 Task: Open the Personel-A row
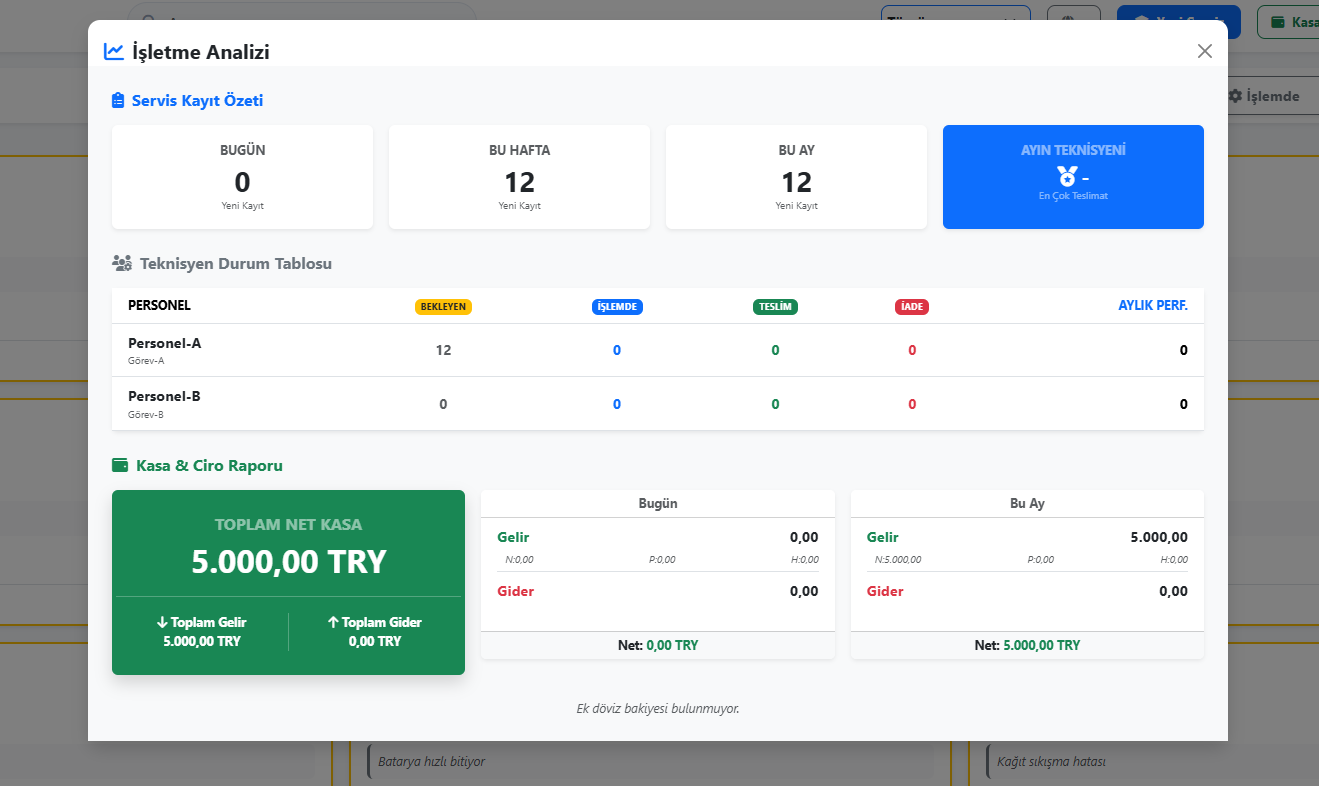165,349
